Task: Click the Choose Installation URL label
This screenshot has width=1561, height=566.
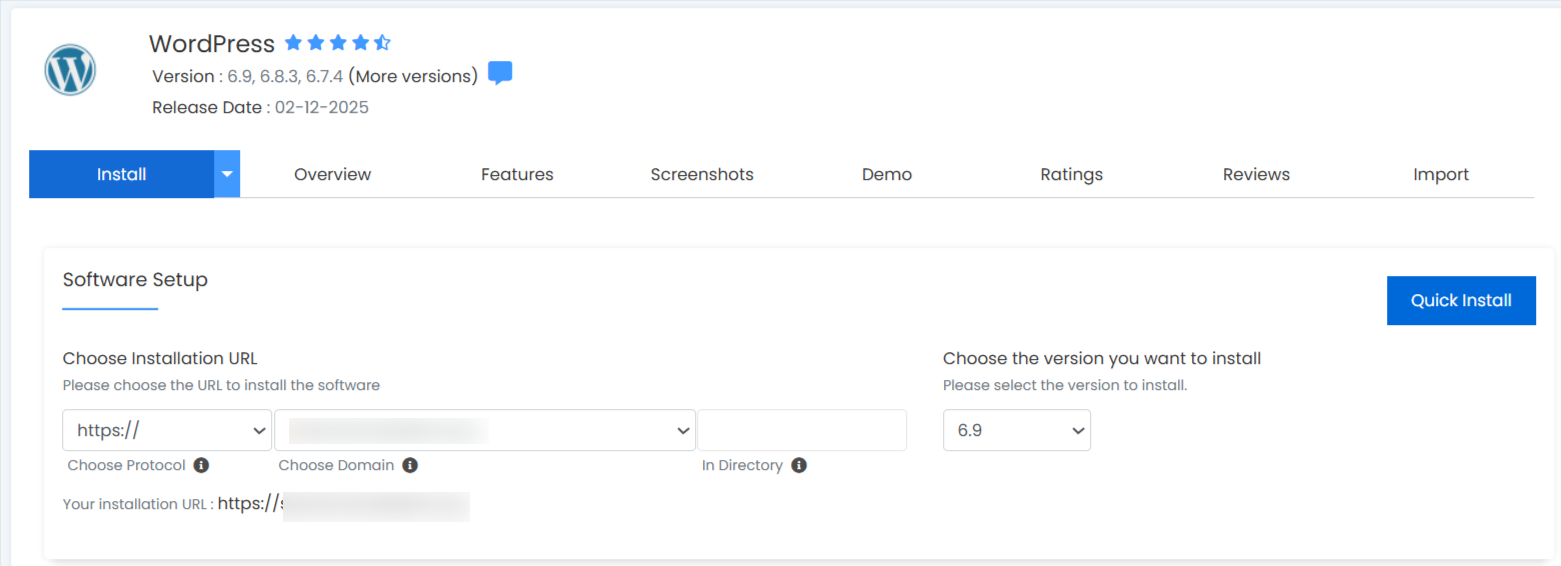Action: [x=160, y=358]
